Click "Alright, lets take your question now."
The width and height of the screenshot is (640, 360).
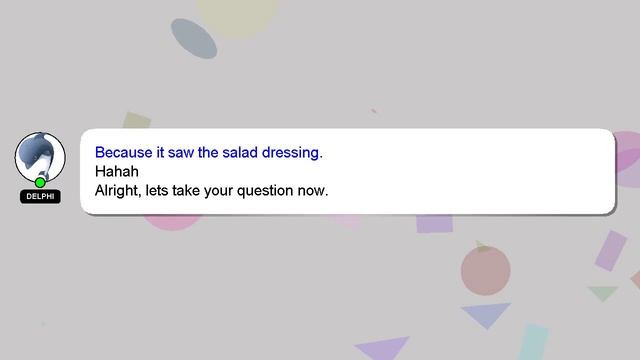point(211,191)
